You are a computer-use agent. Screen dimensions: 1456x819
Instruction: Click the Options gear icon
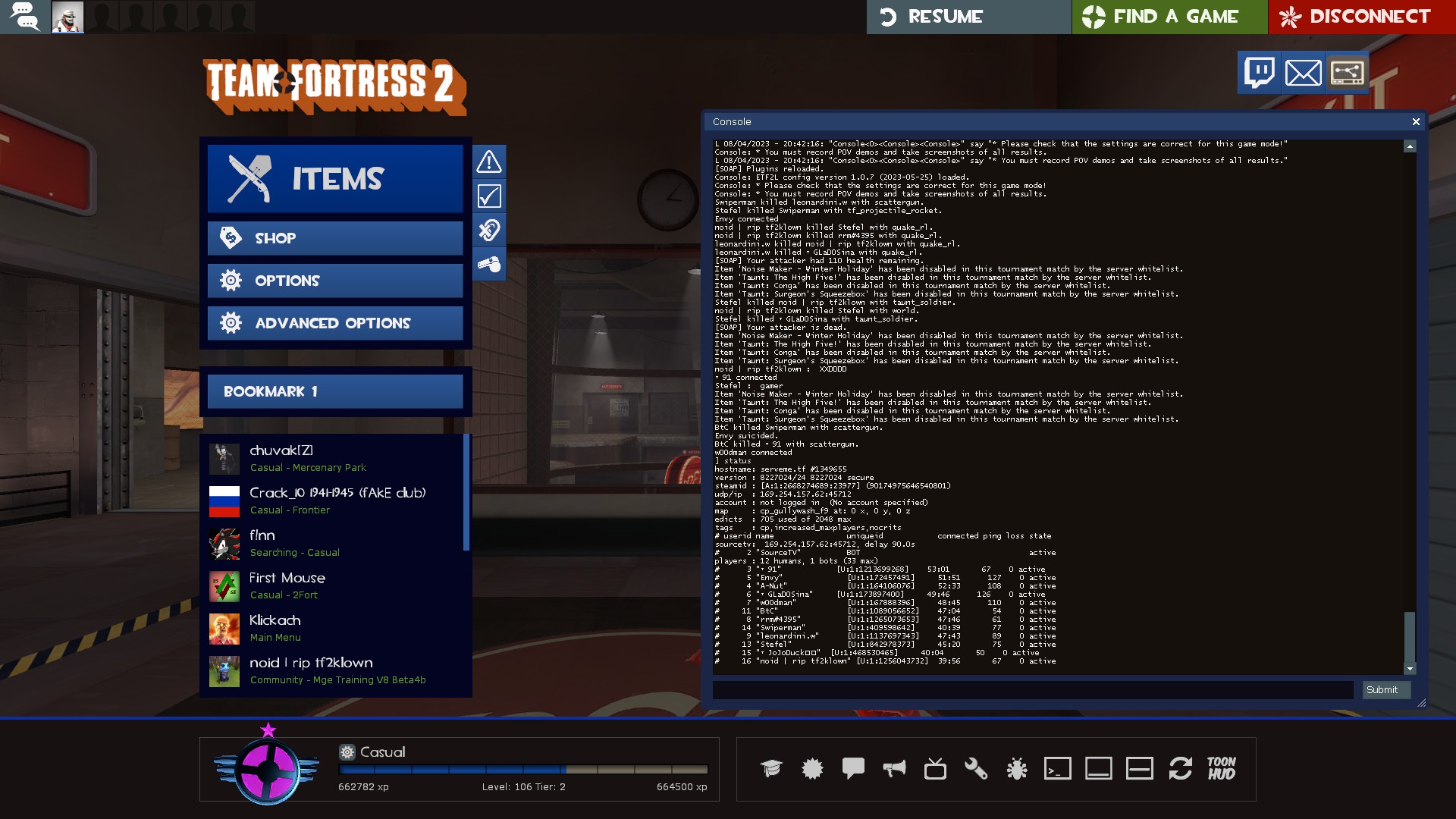point(231,281)
